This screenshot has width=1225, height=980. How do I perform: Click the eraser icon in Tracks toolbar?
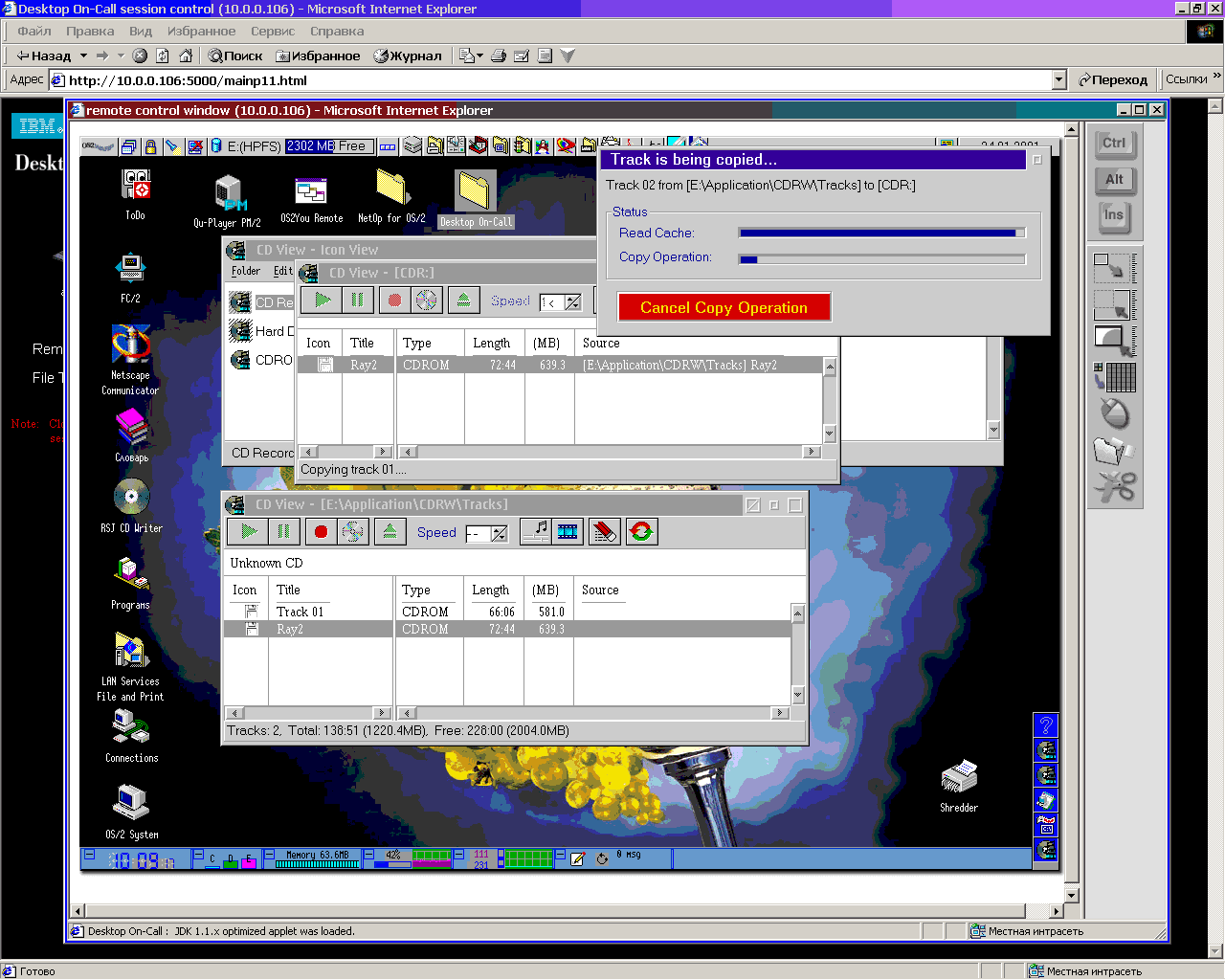coord(605,531)
